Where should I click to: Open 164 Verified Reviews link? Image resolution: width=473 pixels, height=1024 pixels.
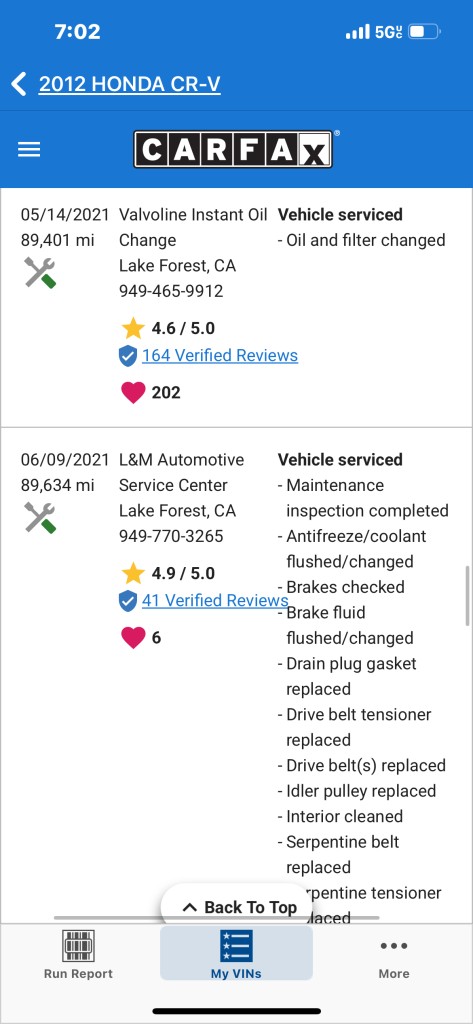[220, 355]
